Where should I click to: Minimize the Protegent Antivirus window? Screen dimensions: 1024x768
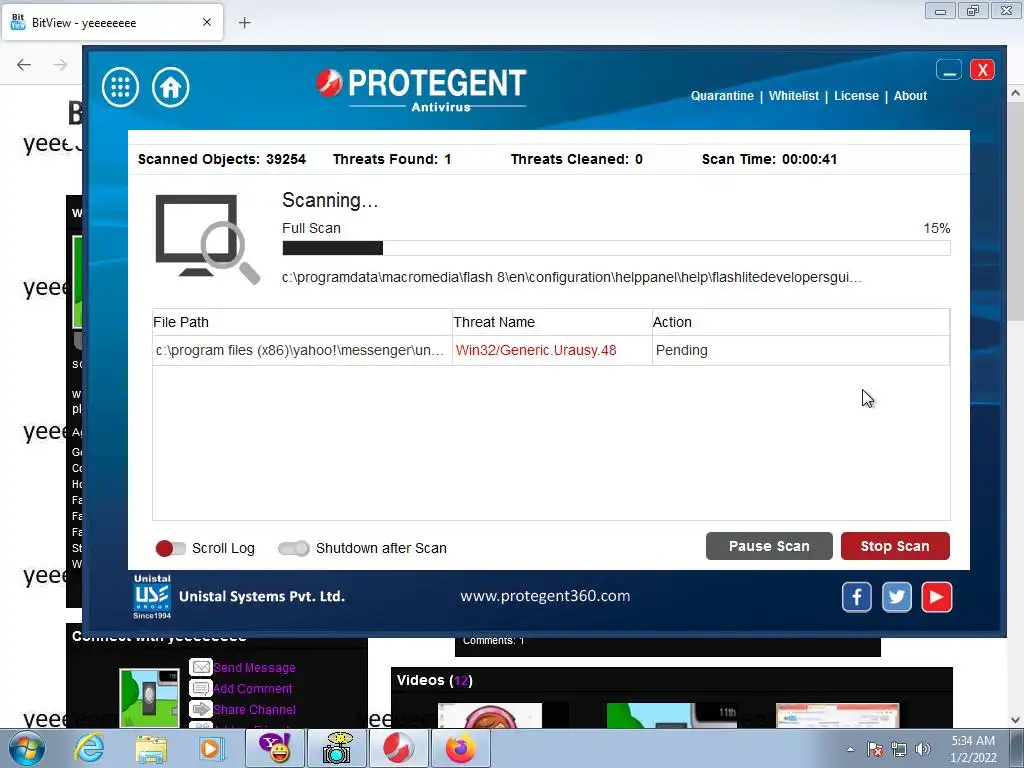949,70
